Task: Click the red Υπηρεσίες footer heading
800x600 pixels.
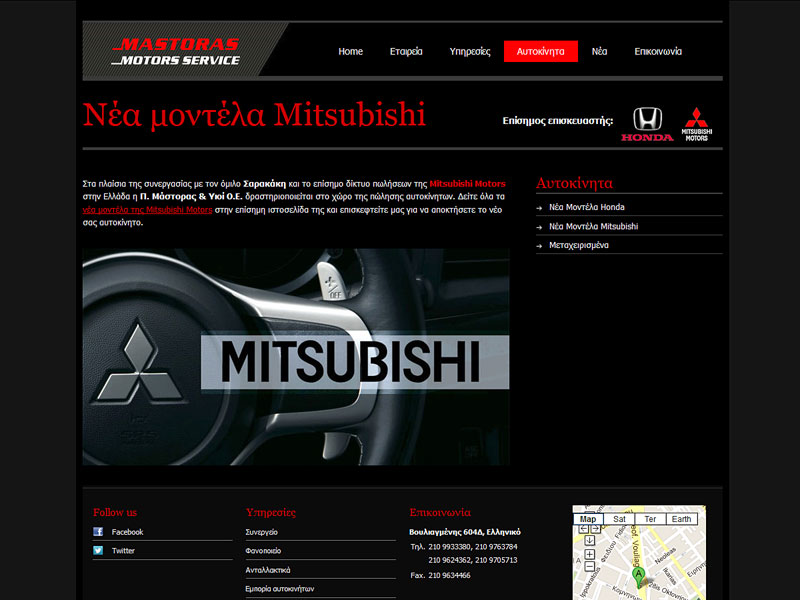Action: 270,512
